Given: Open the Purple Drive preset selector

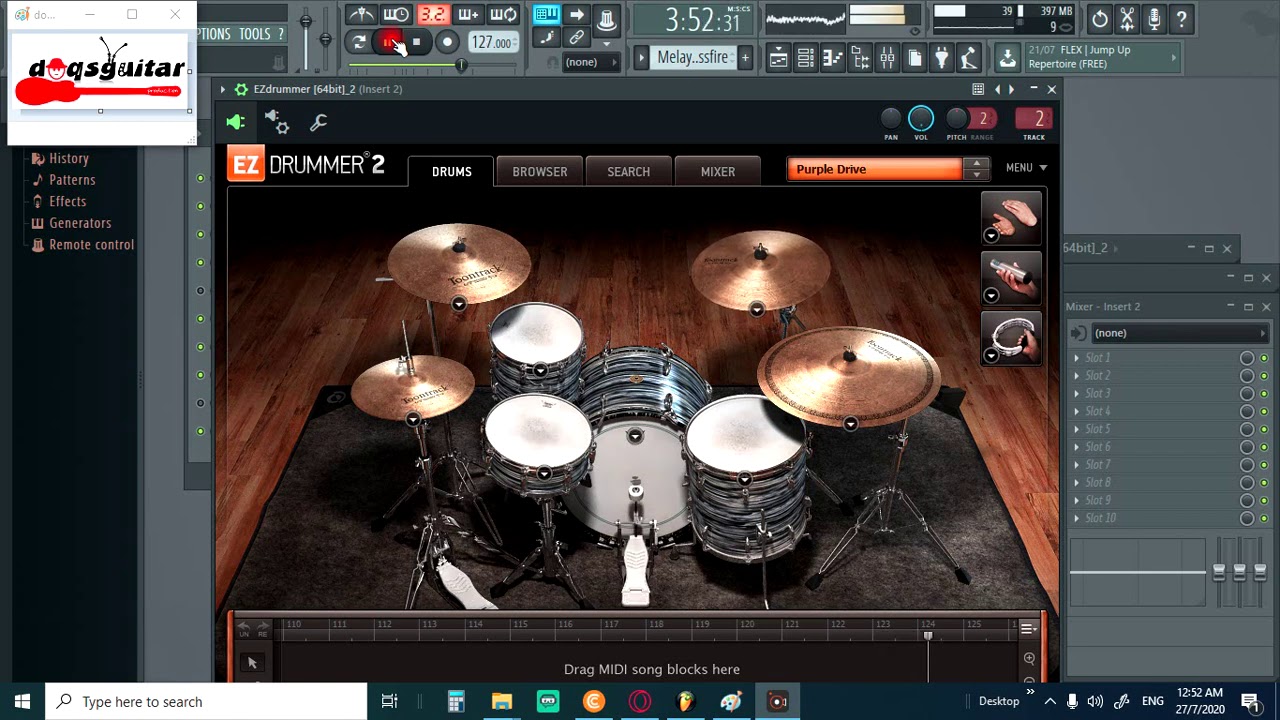Looking at the screenshot, I should click(878, 169).
